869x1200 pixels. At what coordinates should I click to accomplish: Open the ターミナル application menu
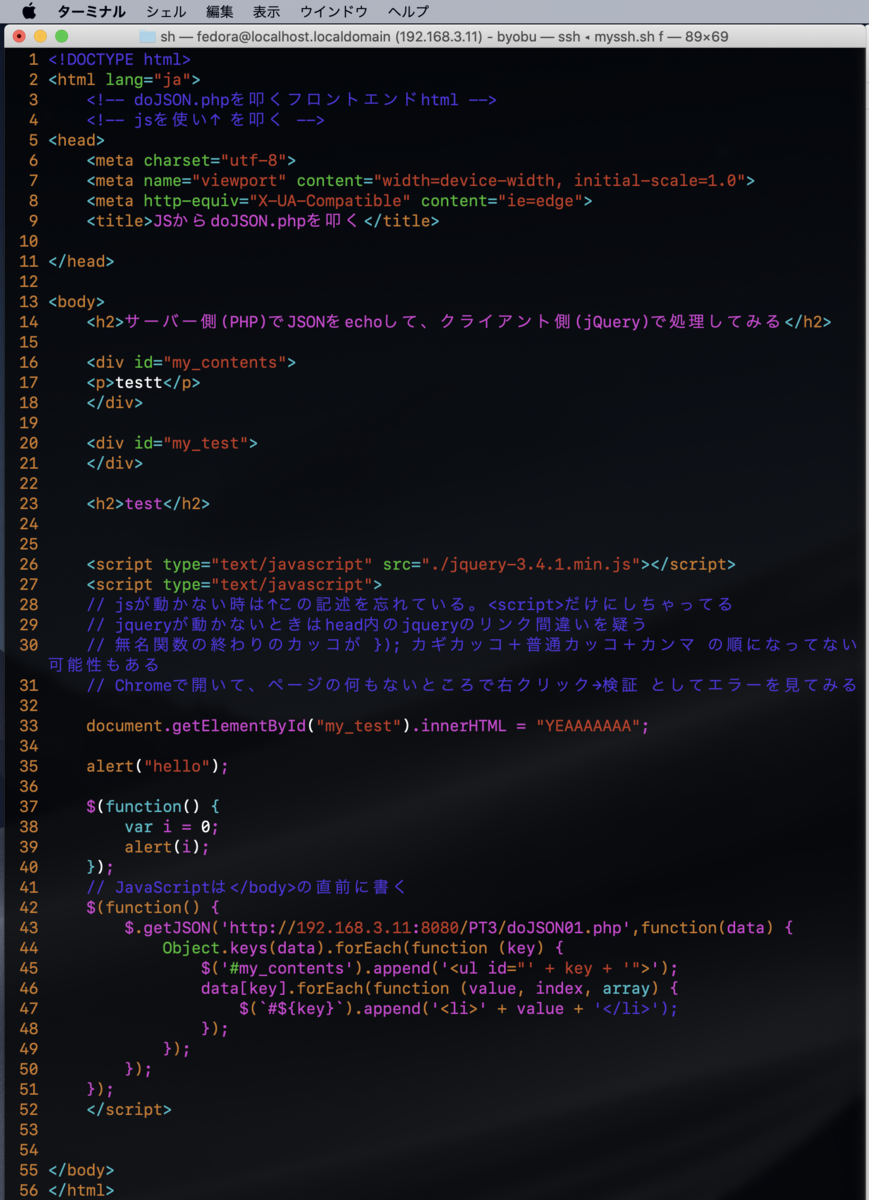(91, 12)
